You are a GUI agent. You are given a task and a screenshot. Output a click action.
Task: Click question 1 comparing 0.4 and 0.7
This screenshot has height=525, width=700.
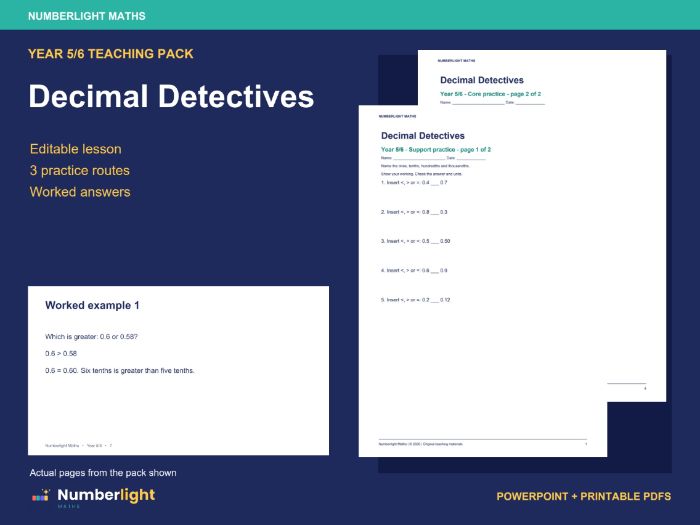pyautogui.click(x=414, y=183)
